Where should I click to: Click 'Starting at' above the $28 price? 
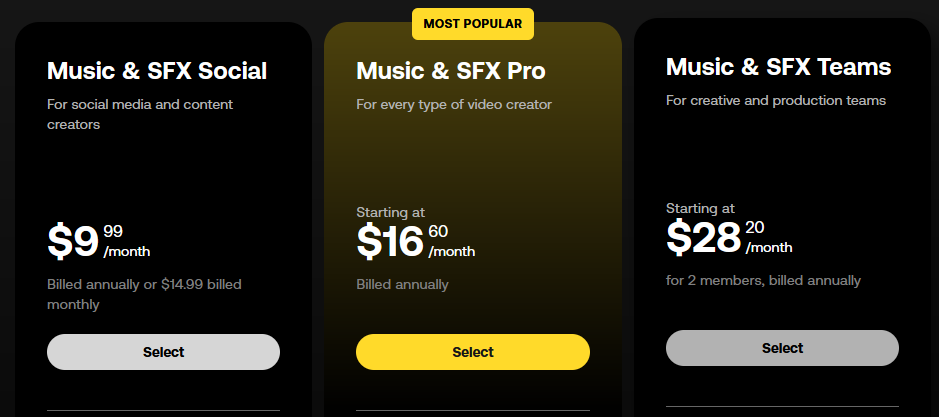700,208
